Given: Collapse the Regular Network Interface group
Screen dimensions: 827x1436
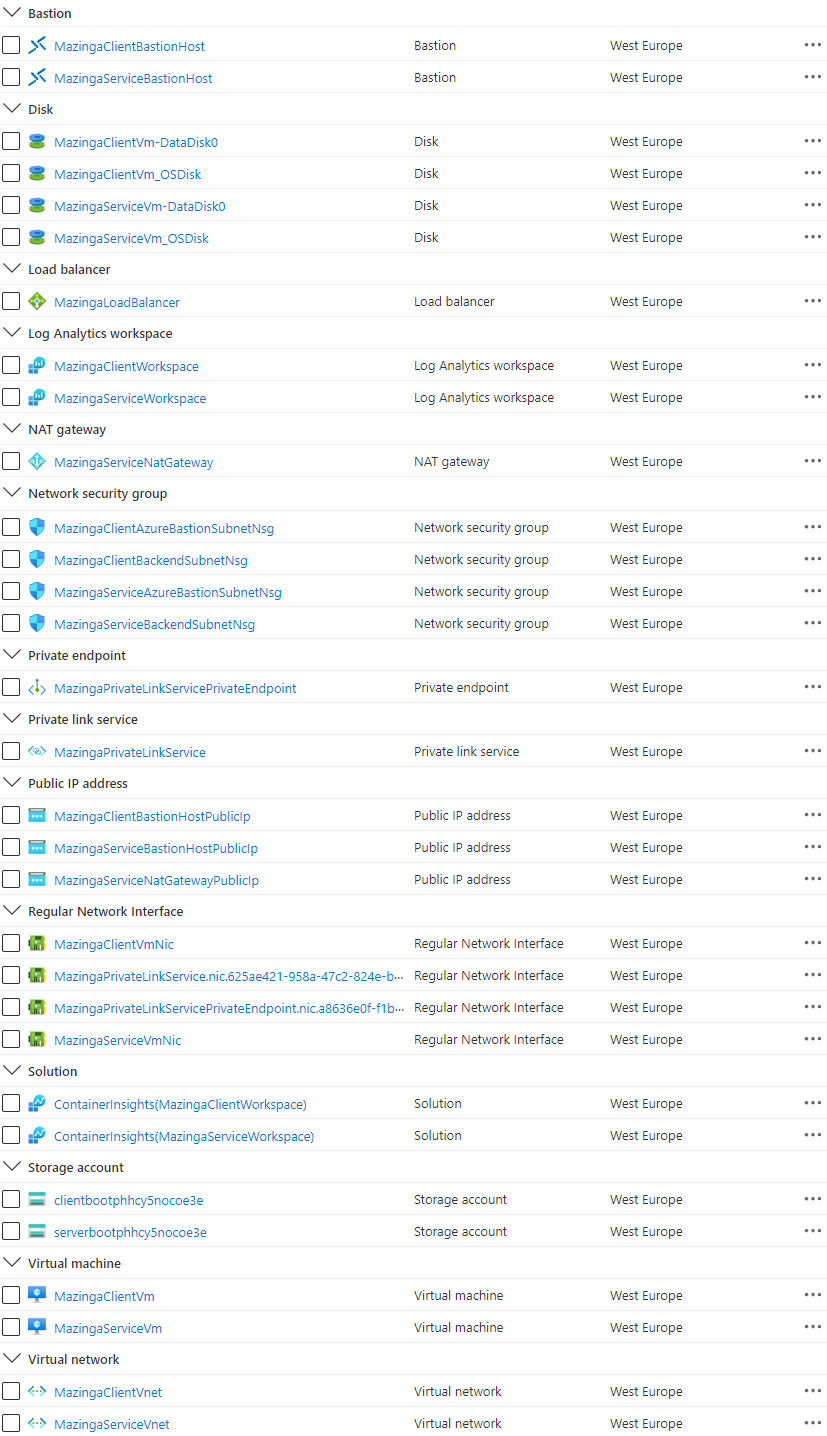Looking at the screenshot, I should coord(11,911).
